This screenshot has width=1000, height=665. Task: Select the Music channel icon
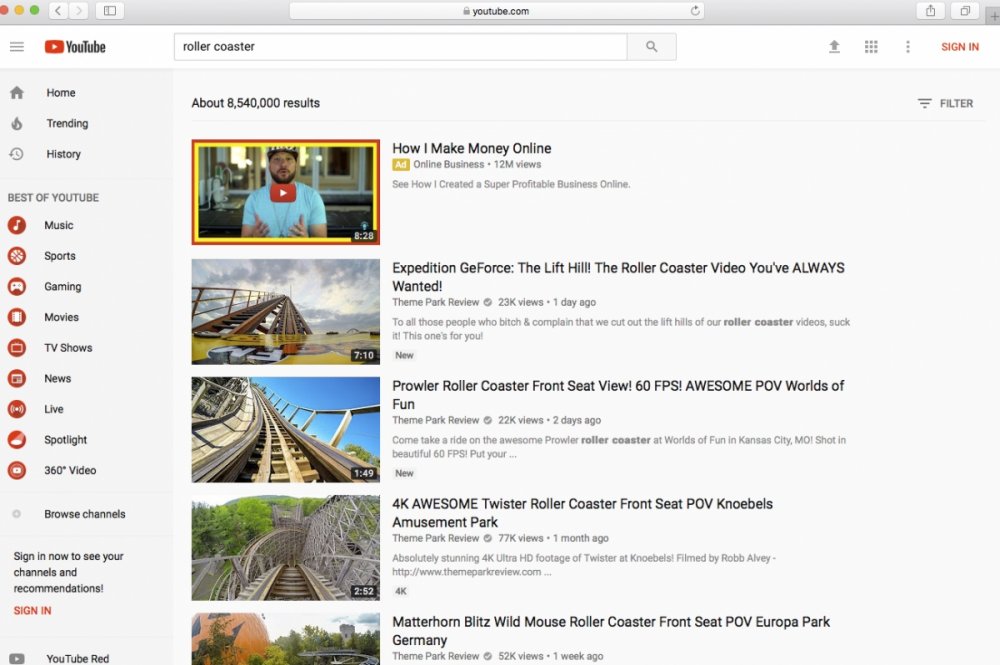click(17, 226)
